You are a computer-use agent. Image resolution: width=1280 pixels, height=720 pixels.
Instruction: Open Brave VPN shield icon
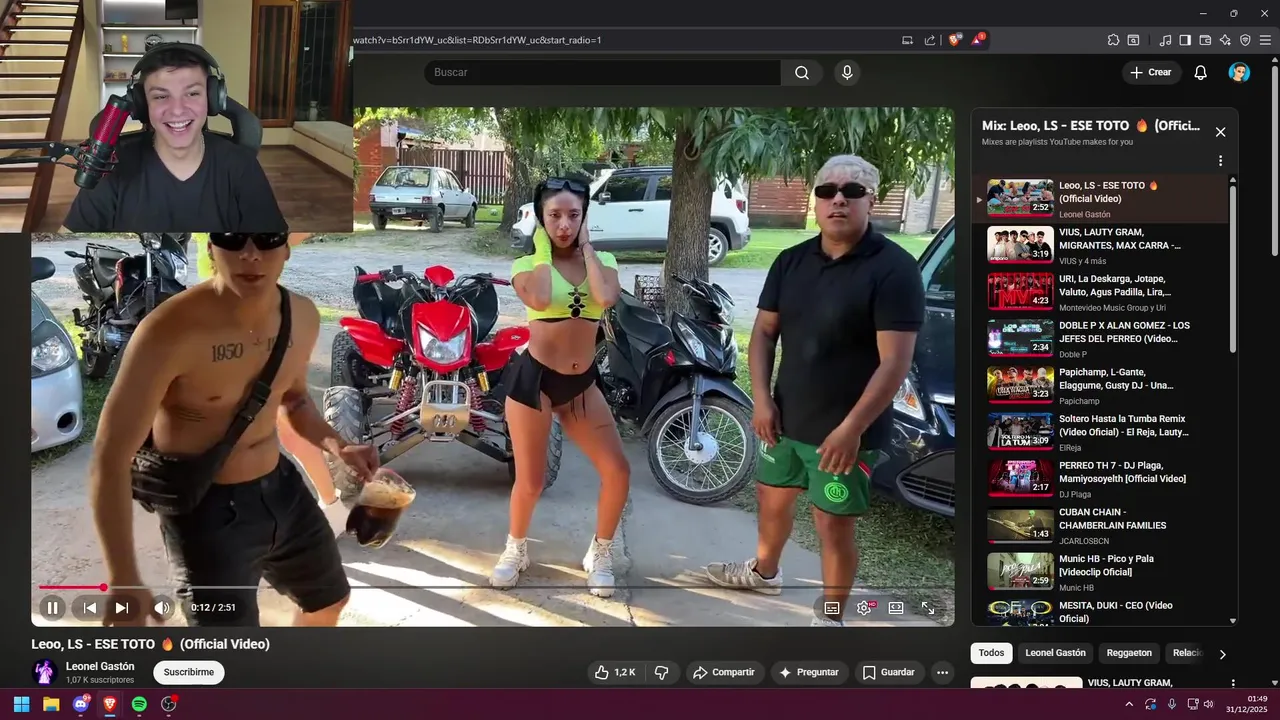[1245, 40]
